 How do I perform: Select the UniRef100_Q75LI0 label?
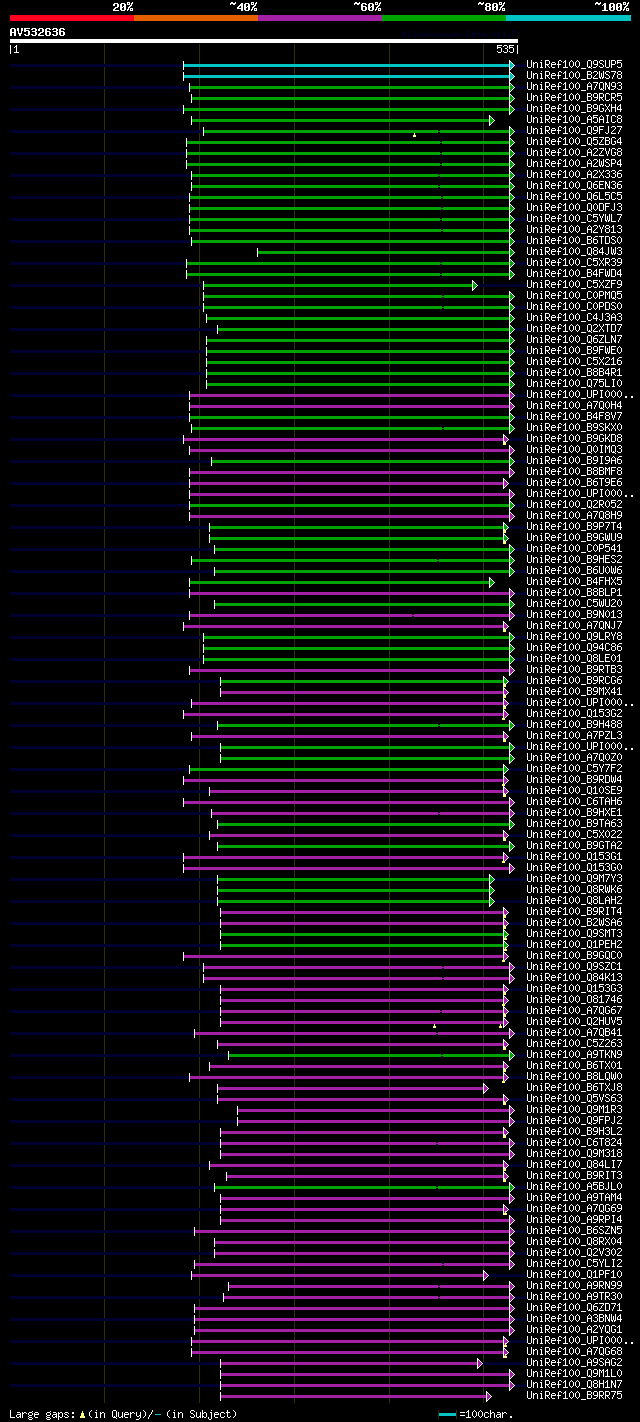tap(574, 383)
